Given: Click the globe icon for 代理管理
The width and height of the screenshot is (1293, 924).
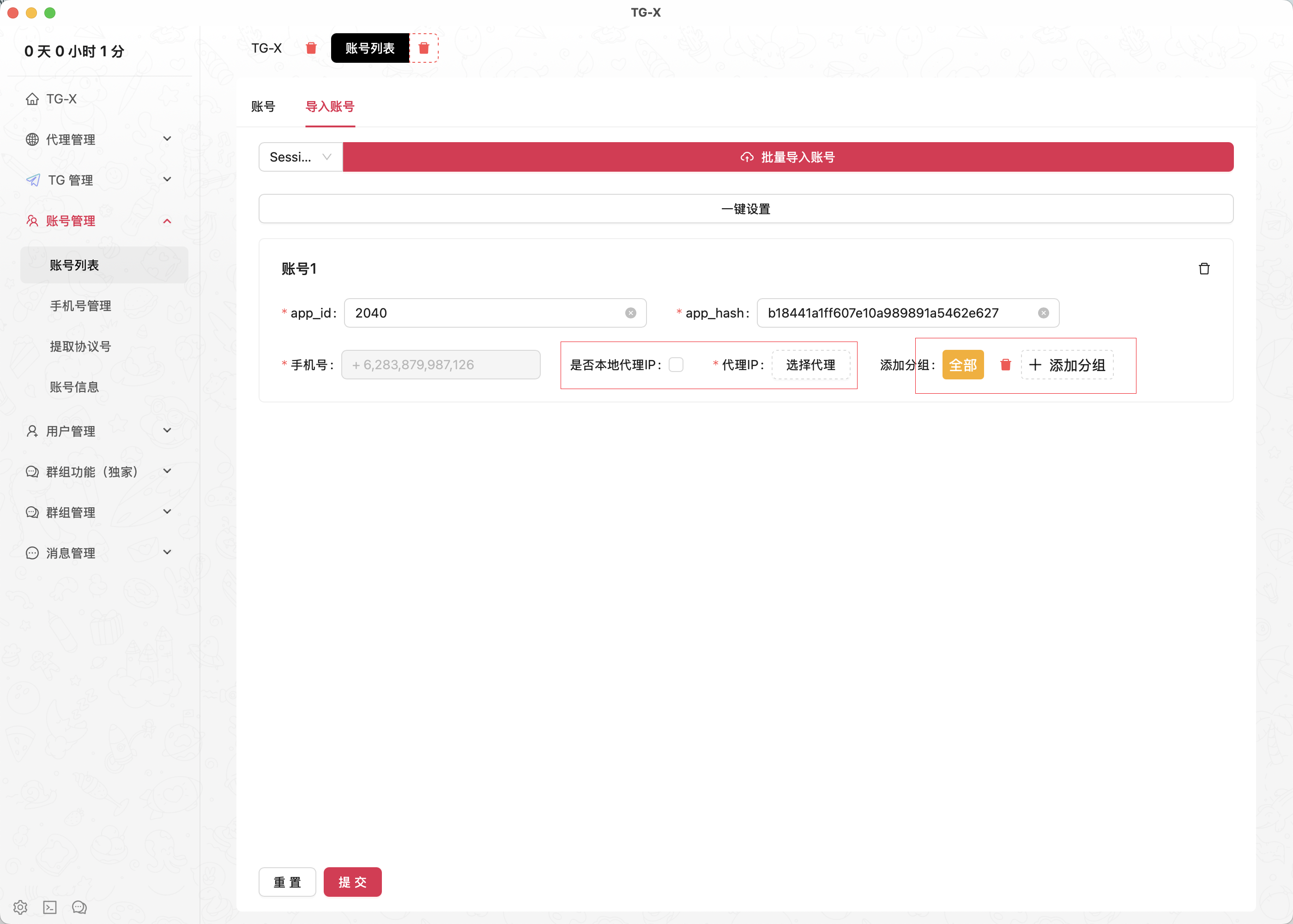Looking at the screenshot, I should coord(32,139).
